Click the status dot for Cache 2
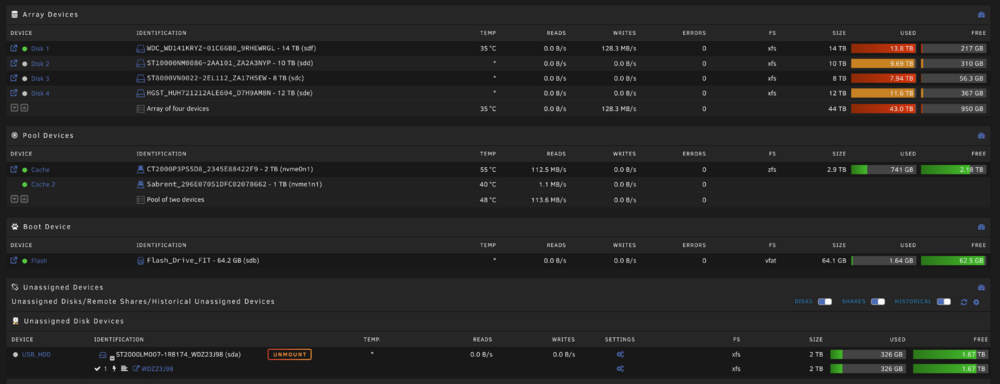Screen dimensions: 1000x384 (x=25, y=184)
